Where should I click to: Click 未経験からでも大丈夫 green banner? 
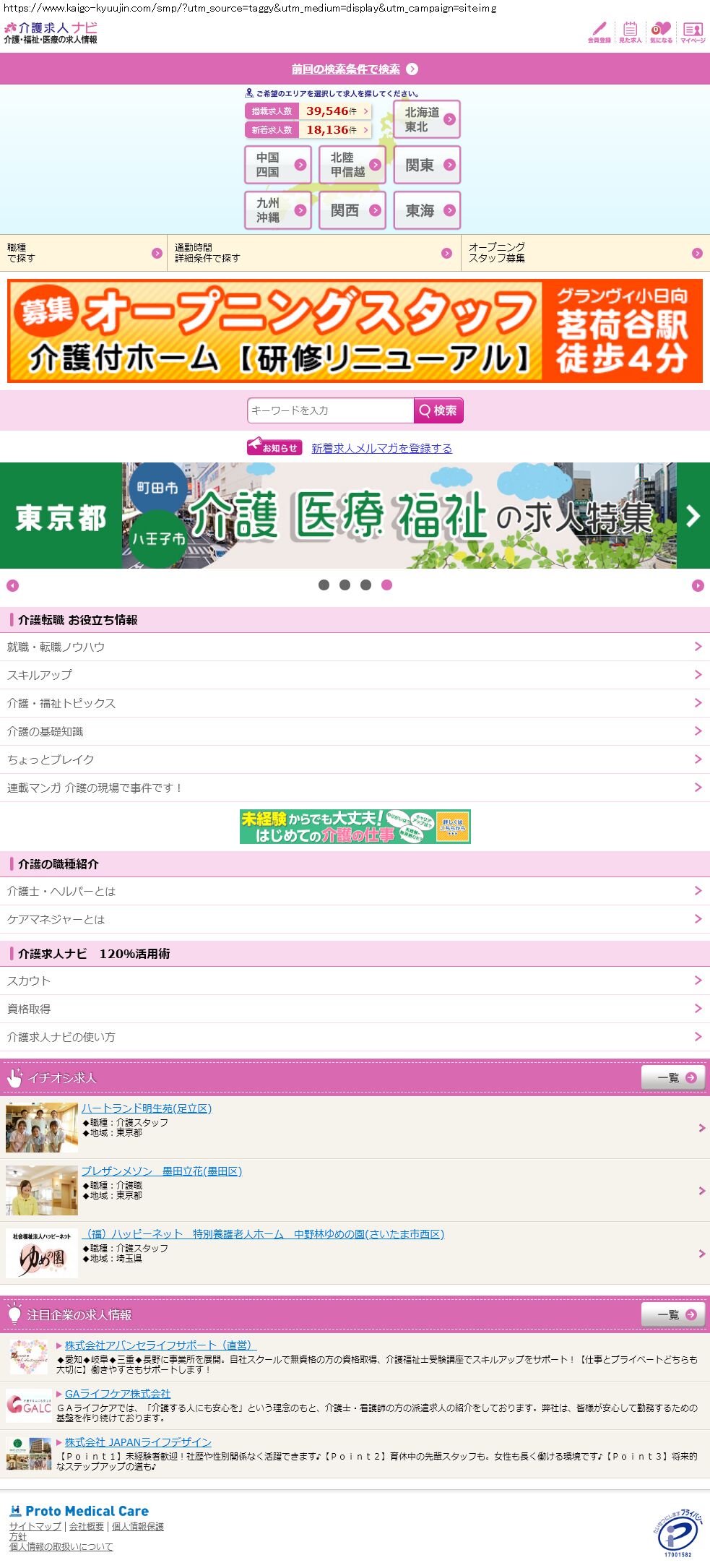pyautogui.click(x=355, y=827)
